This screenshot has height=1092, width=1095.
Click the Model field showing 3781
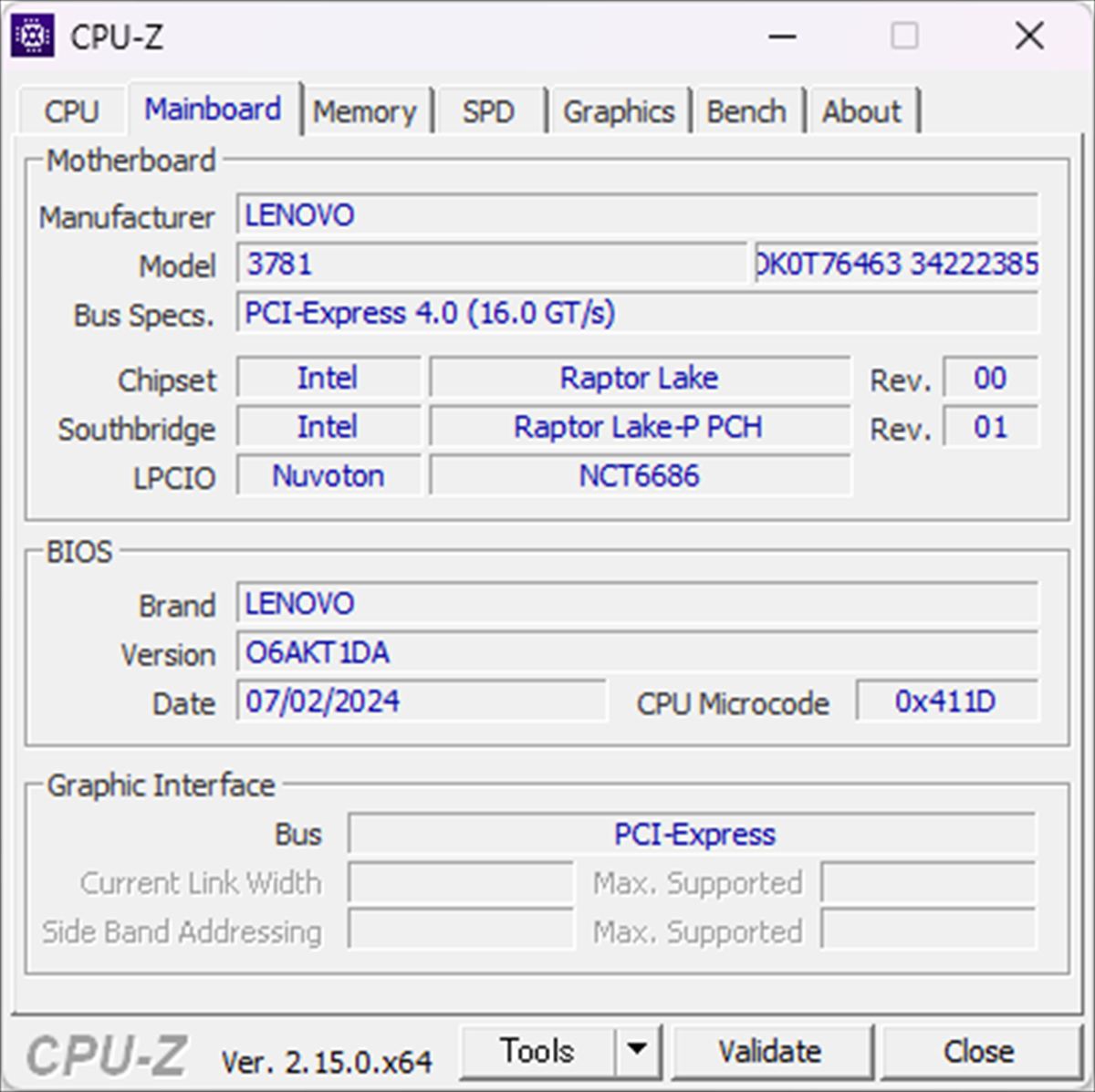[492, 265]
